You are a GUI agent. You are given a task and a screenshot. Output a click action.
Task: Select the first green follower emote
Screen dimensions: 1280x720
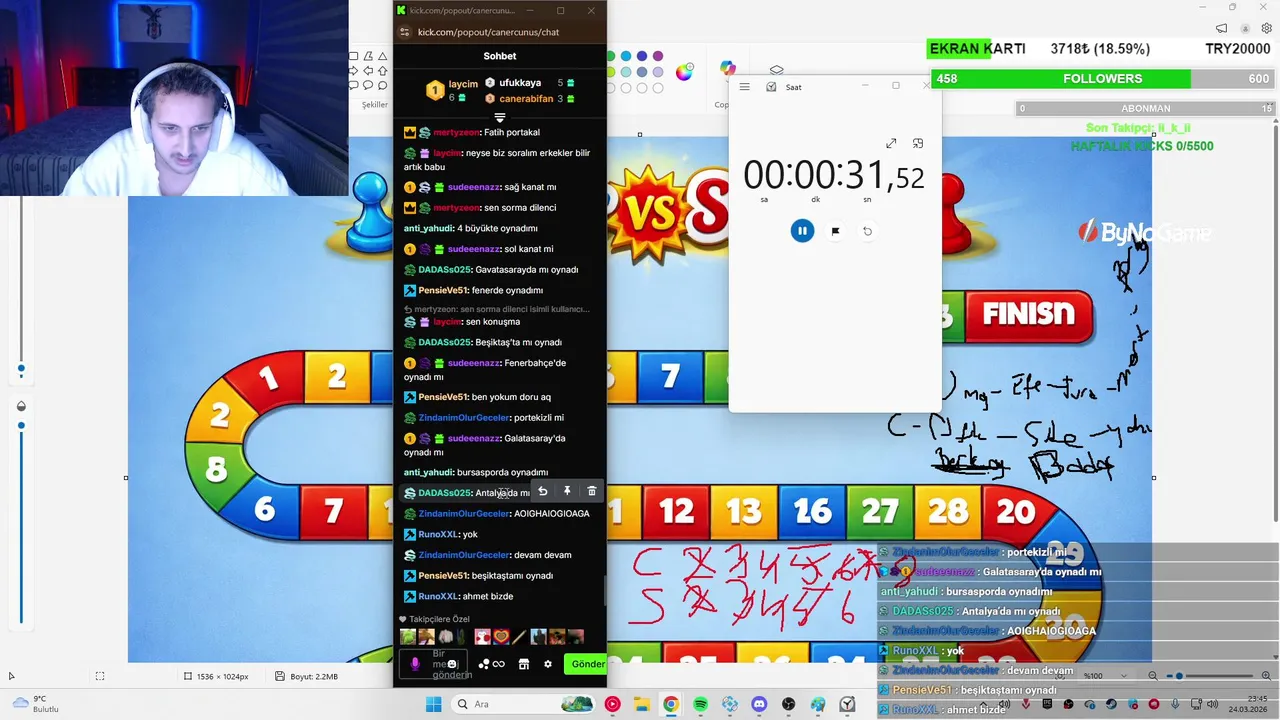(x=408, y=636)
